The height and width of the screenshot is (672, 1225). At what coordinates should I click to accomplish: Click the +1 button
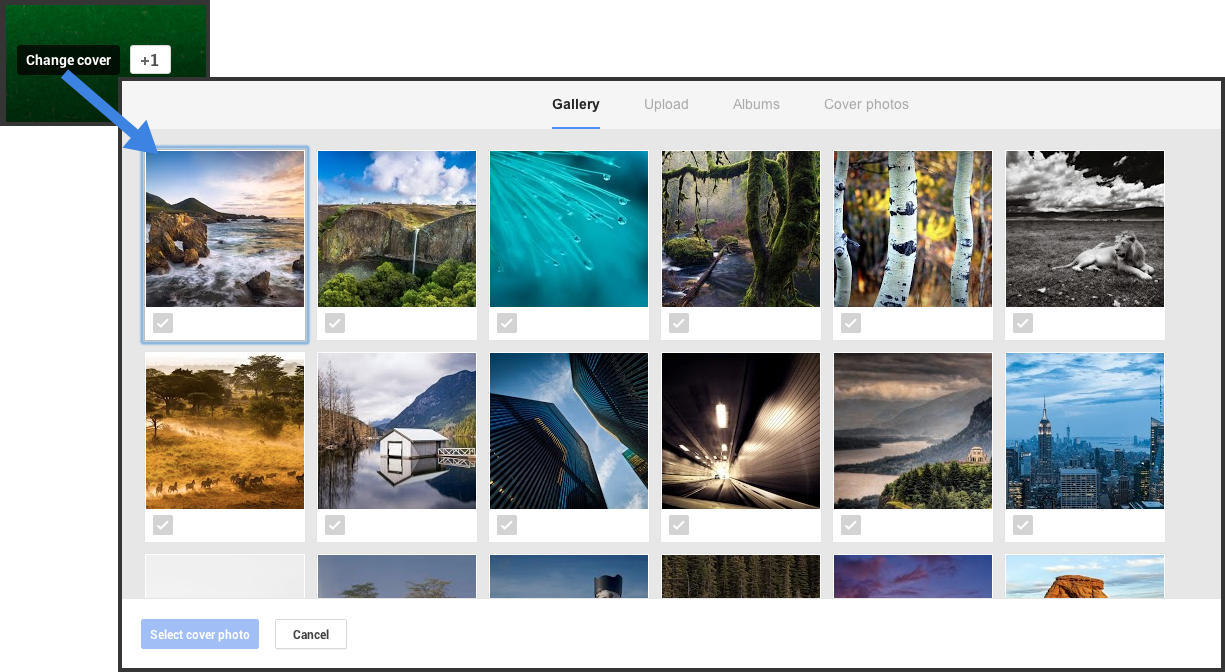pos(150,60)
